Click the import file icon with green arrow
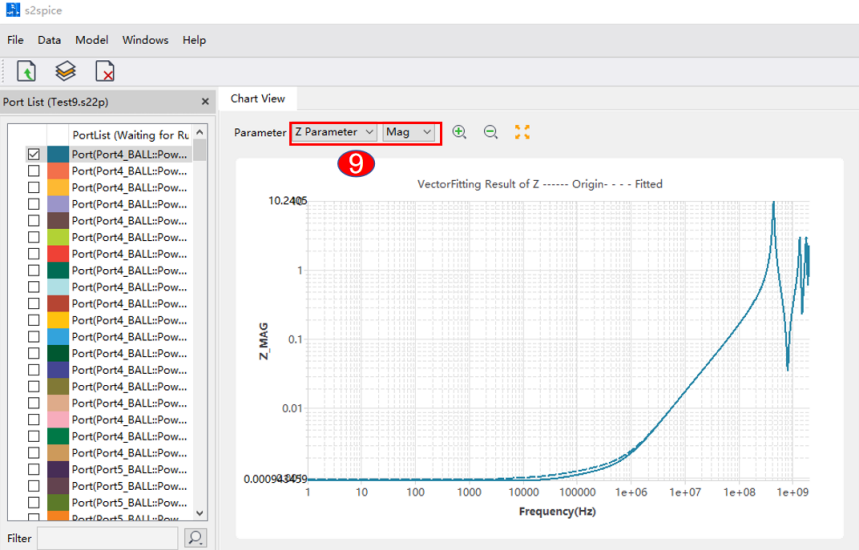The height and width of the screenshot is (550, 859). click(26, 71)
